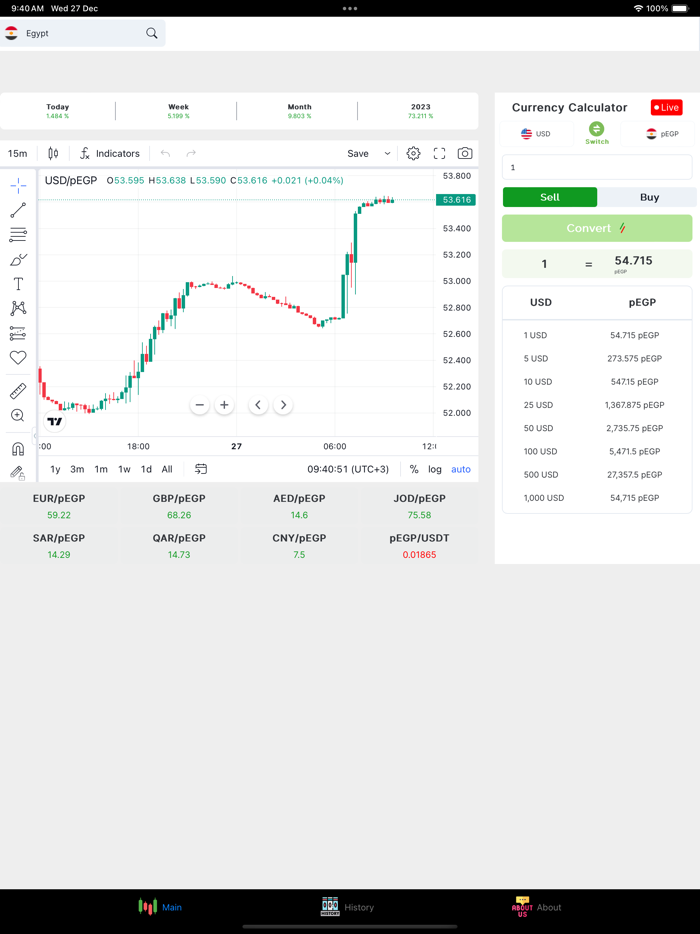This screenshot has height=934, width=700.
Task: Select the trend line drawing tool
Action: tap(18, 210)
